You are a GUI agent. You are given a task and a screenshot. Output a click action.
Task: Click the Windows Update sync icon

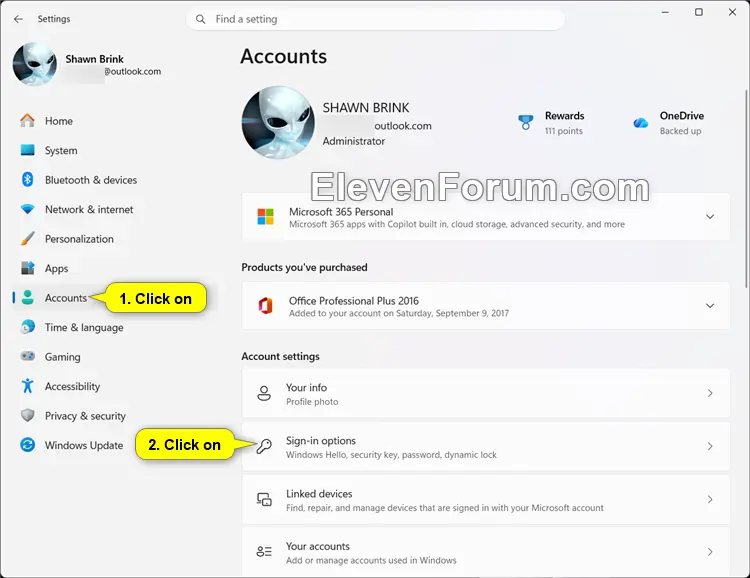28,445
